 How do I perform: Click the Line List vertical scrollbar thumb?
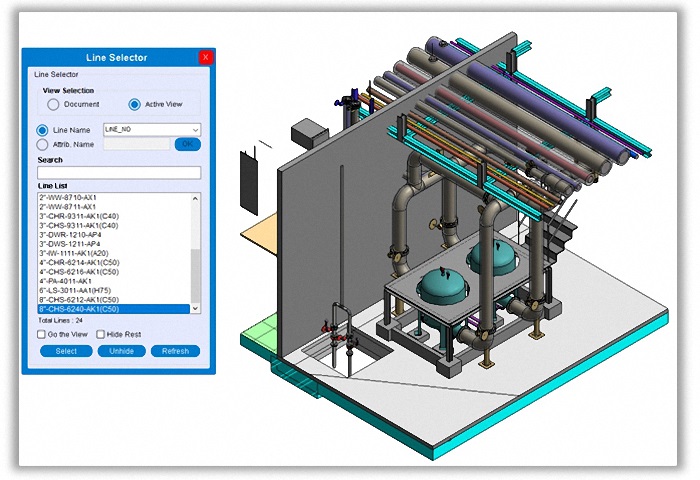click(195, 275)
